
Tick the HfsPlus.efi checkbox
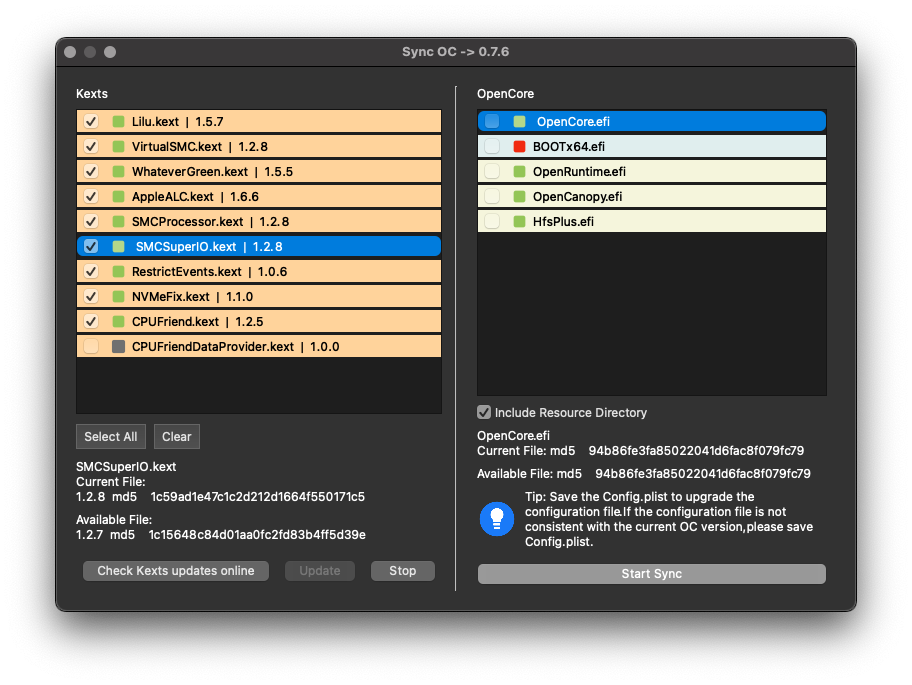[x=492, y=222]
